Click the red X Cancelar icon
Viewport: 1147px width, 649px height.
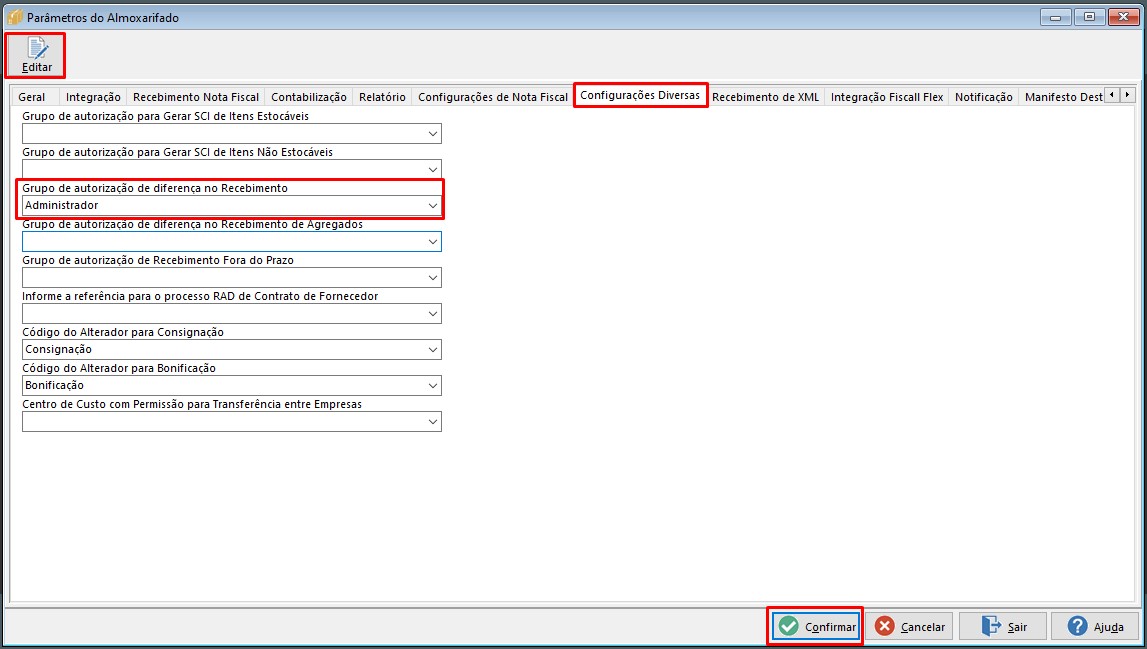point(884,626)
